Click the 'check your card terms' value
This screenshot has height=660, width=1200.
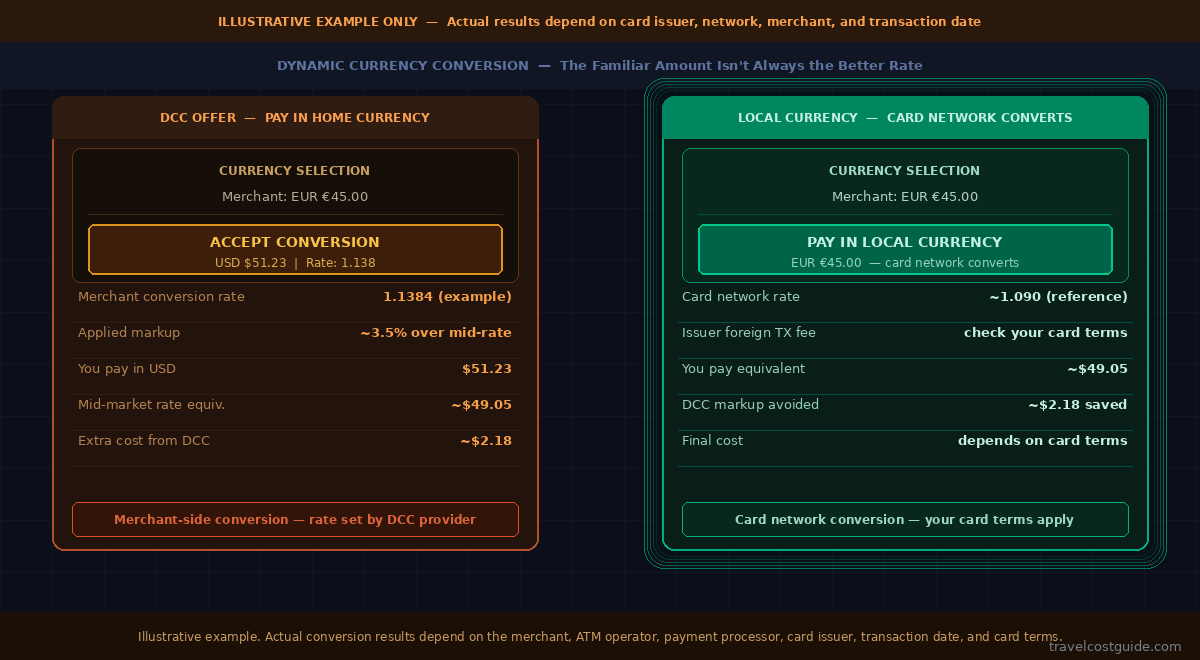1046,333
